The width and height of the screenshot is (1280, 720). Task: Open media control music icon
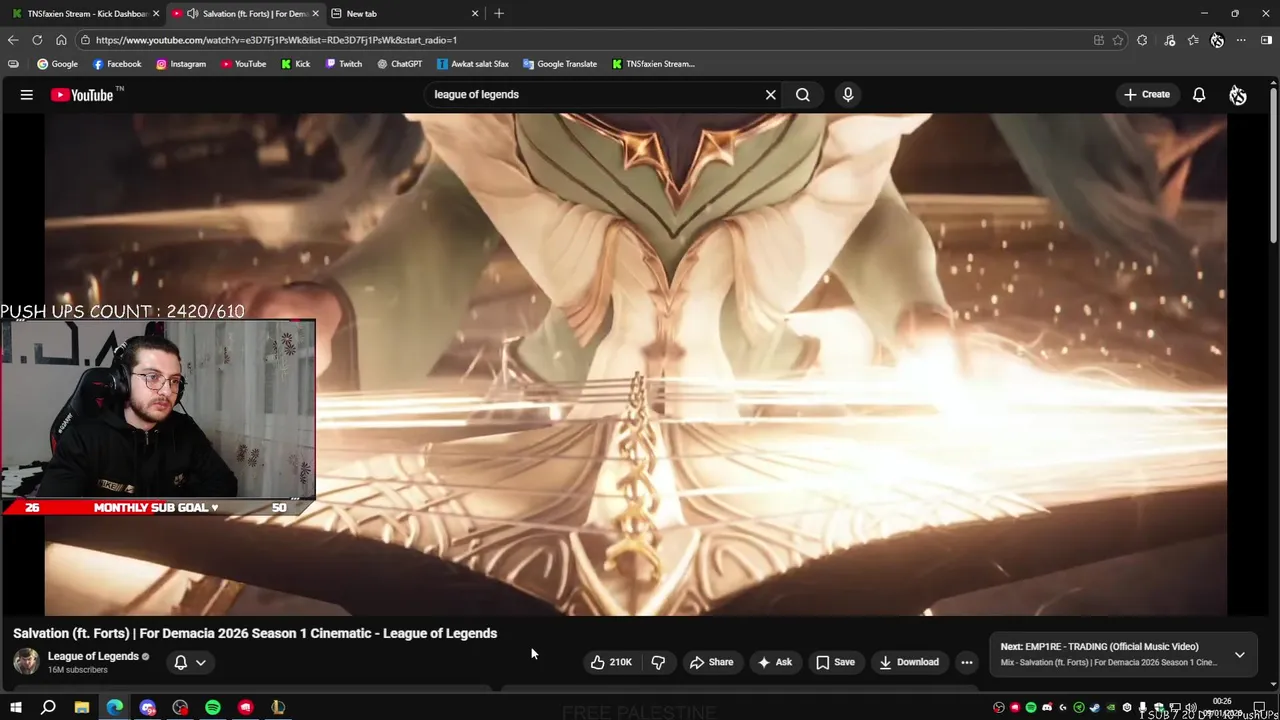coord(1169,40)
